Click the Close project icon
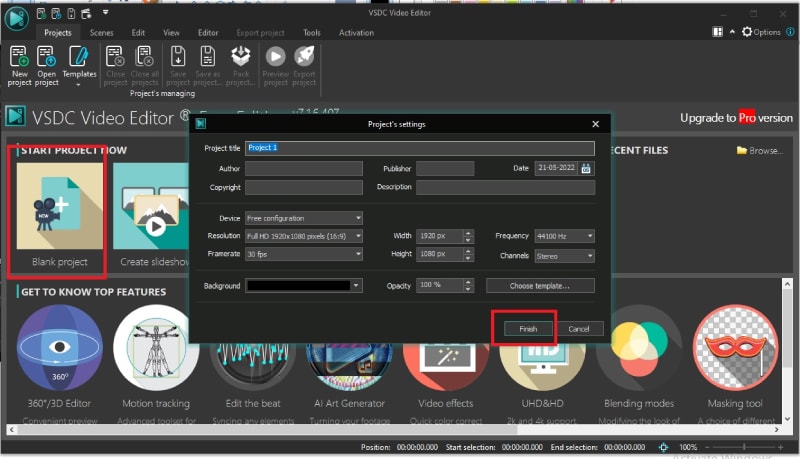Viewport: 800px width, 459px height. [x=115, y=57]
